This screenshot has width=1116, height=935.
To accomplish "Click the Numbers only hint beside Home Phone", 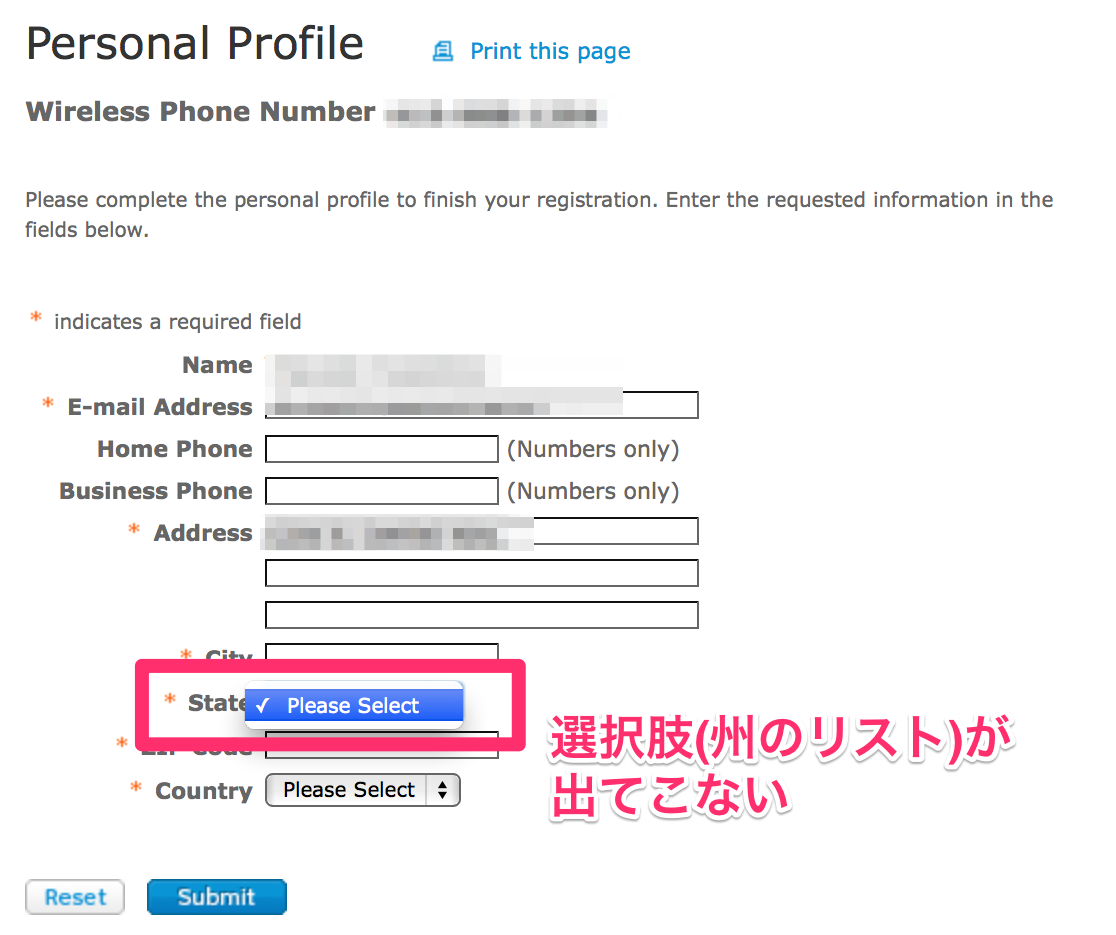I will coord(593,449).
